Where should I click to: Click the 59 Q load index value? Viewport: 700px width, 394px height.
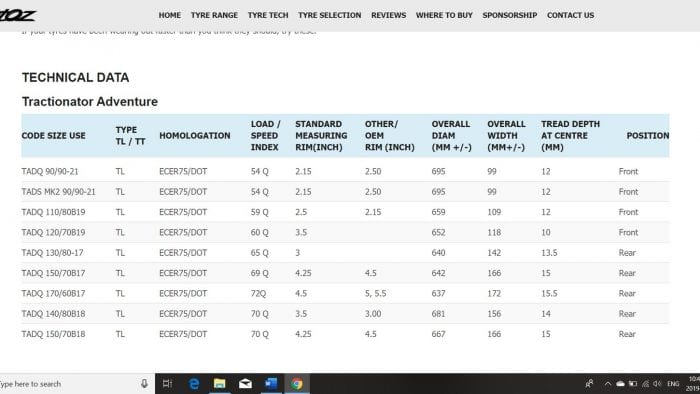click(x=259, y=212)
